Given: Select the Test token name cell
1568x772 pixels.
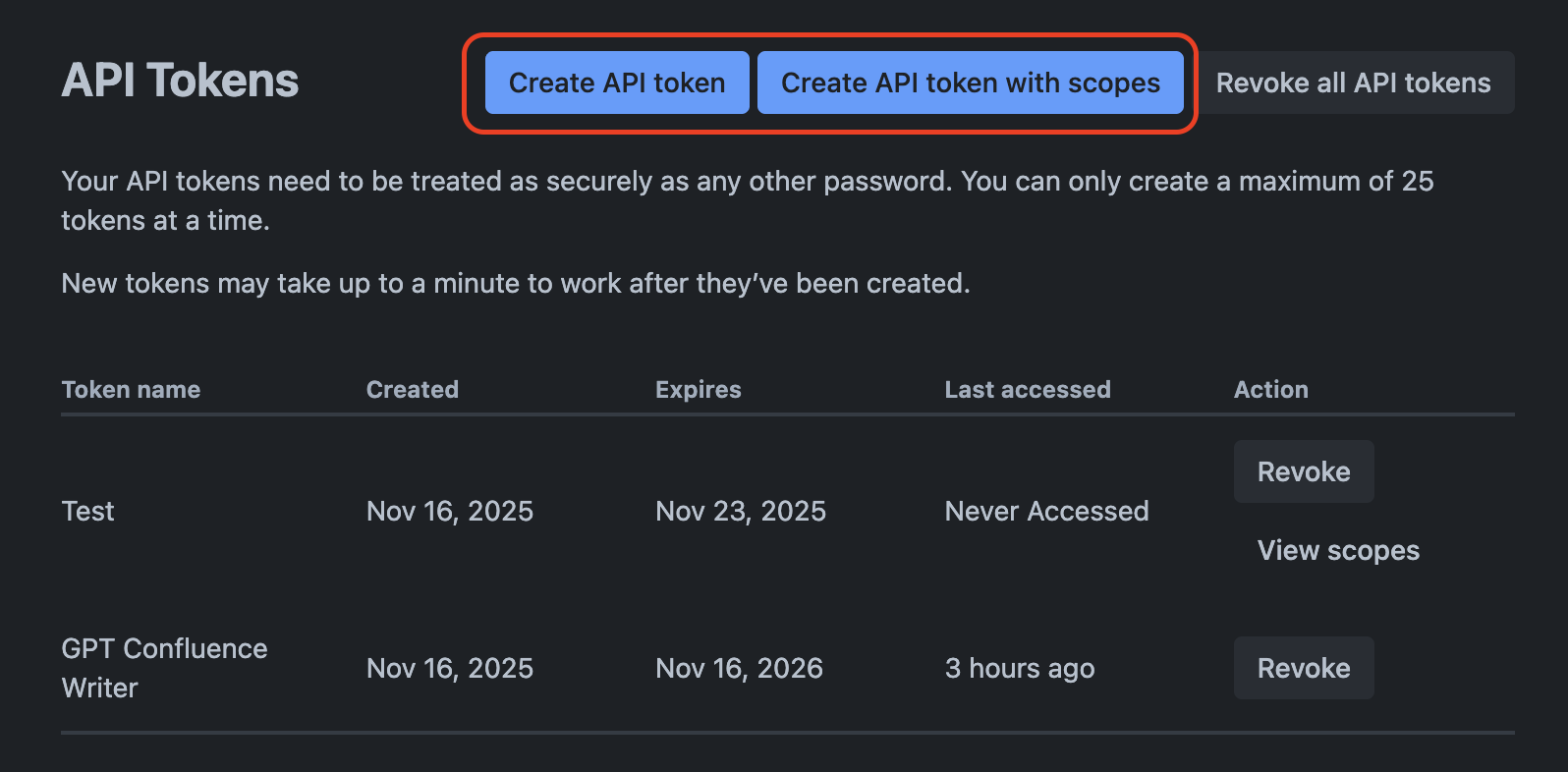Looking at the screenshot, I should click(x=88, y=511).
